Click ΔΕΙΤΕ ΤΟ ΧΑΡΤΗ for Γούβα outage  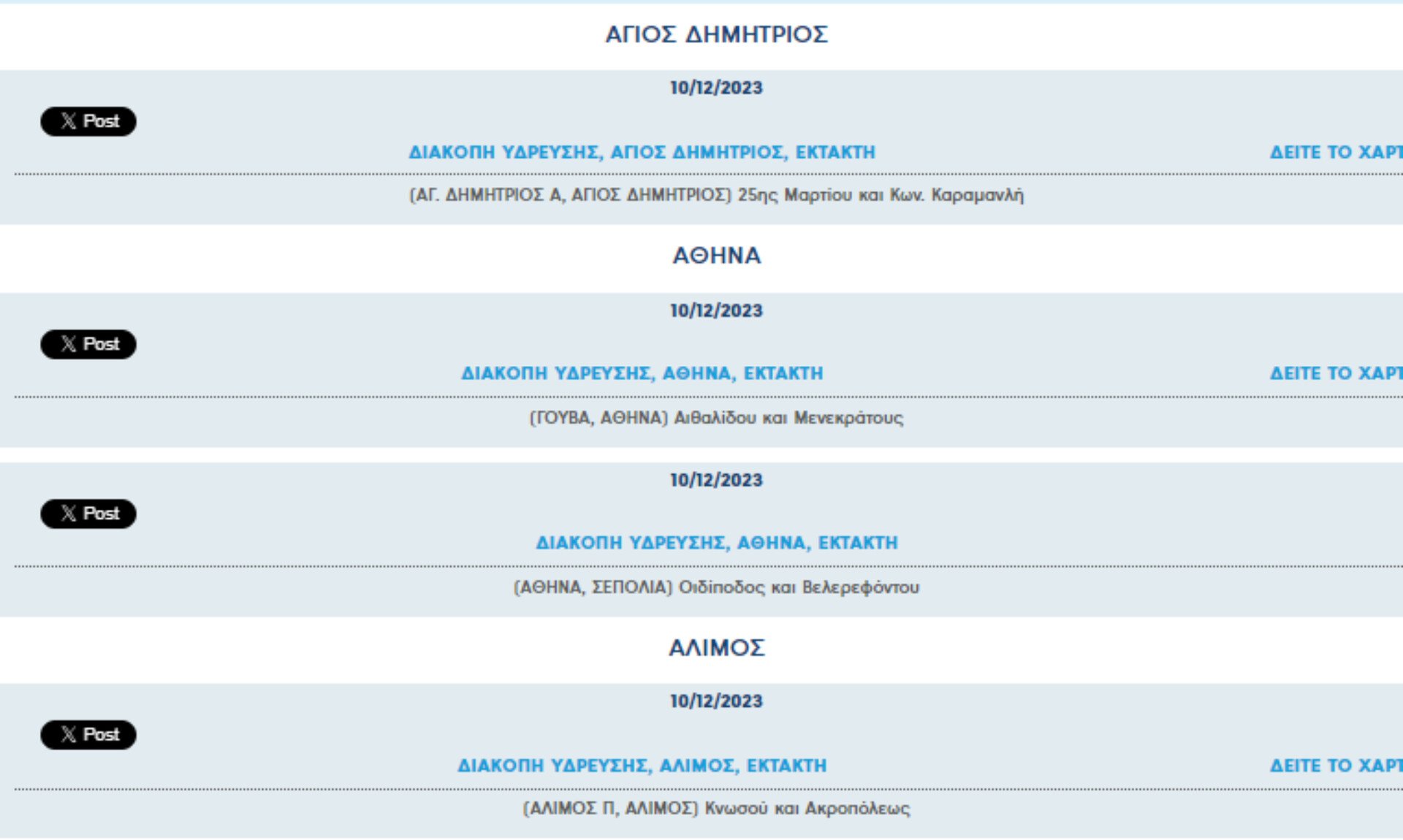1336,373
